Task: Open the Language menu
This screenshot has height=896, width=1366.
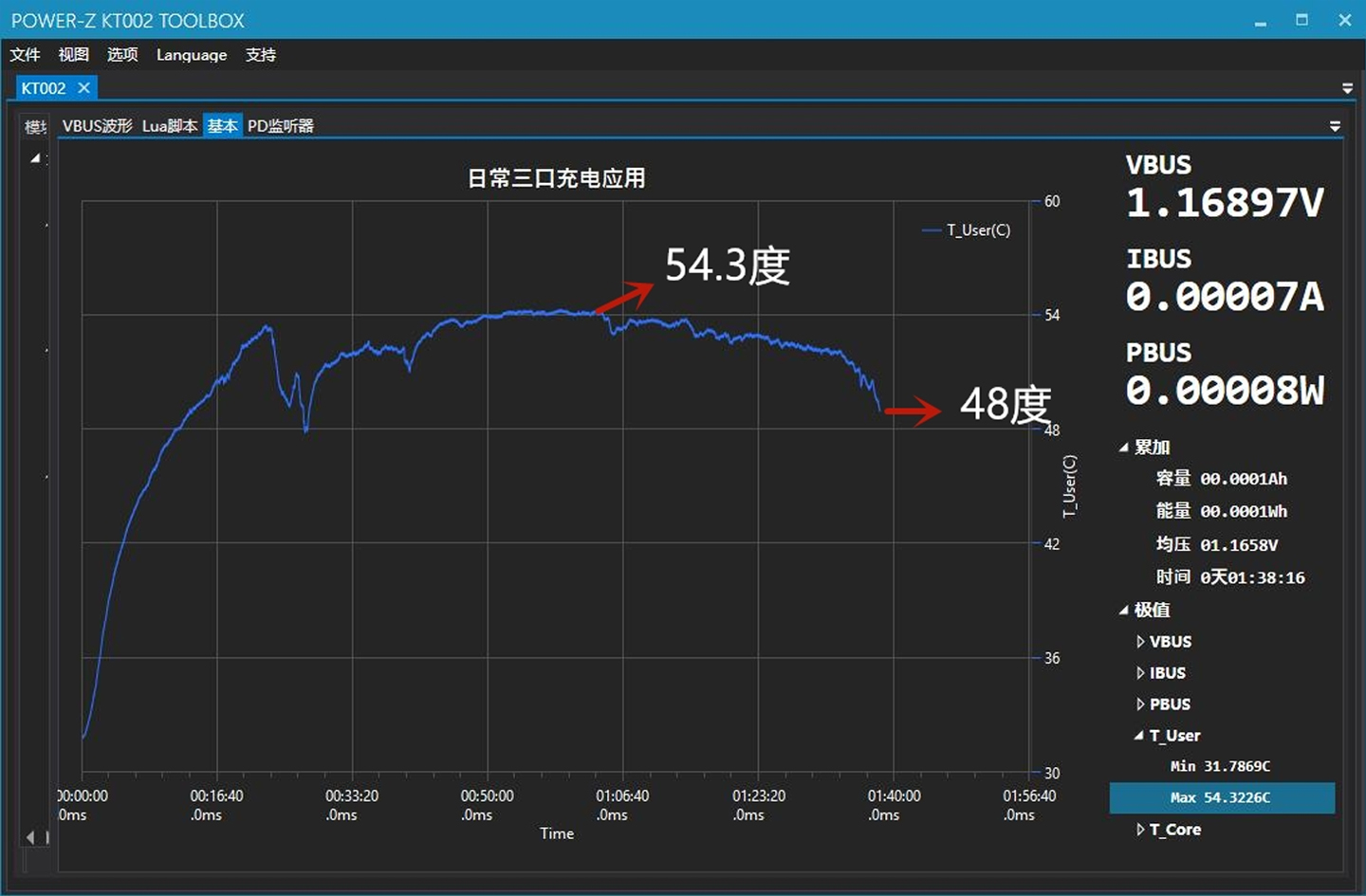Action: pos(192,55)
